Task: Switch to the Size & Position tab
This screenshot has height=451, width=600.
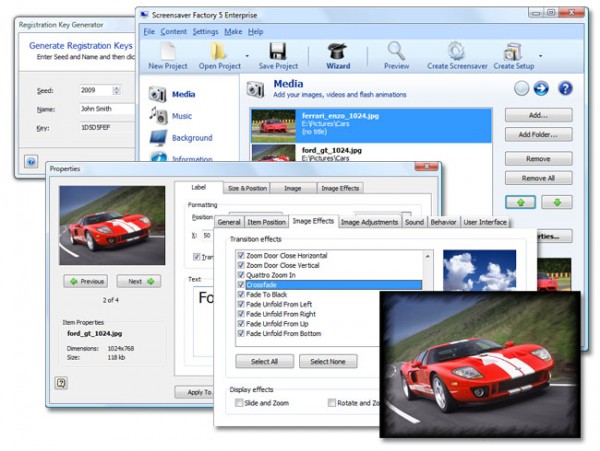Action: [x=246, y=187]
